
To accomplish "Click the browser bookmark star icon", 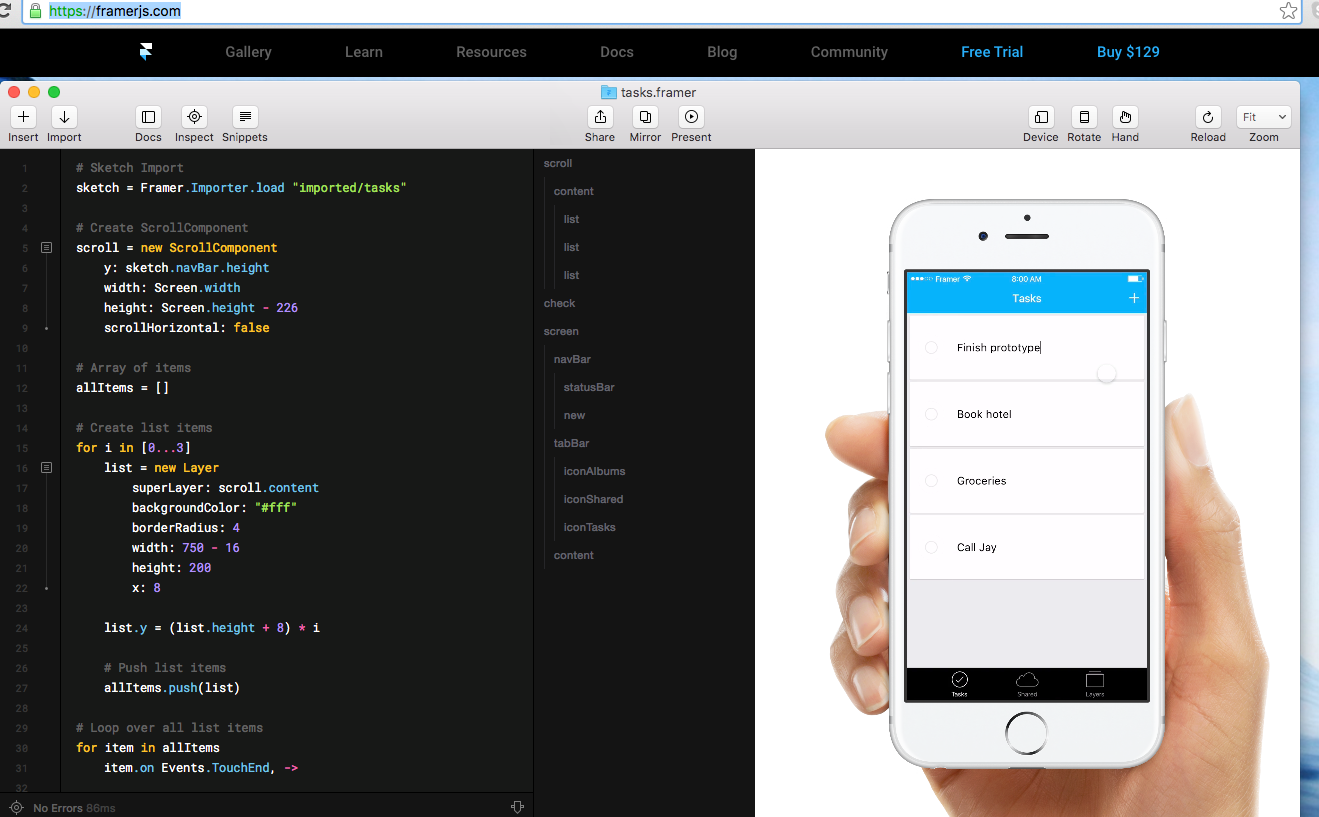I will pyautogui.click(x=1288, y=11).
